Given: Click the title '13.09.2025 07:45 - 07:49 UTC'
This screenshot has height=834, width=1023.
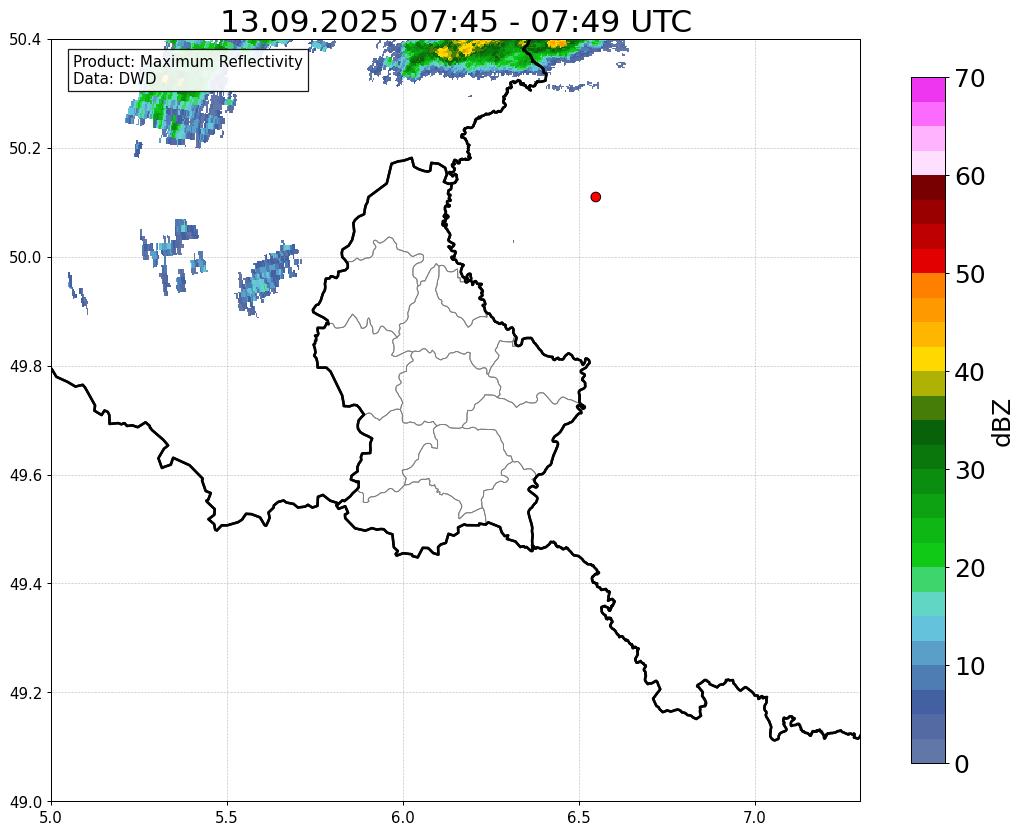Looking at the screenshot, I should point(456,22).
